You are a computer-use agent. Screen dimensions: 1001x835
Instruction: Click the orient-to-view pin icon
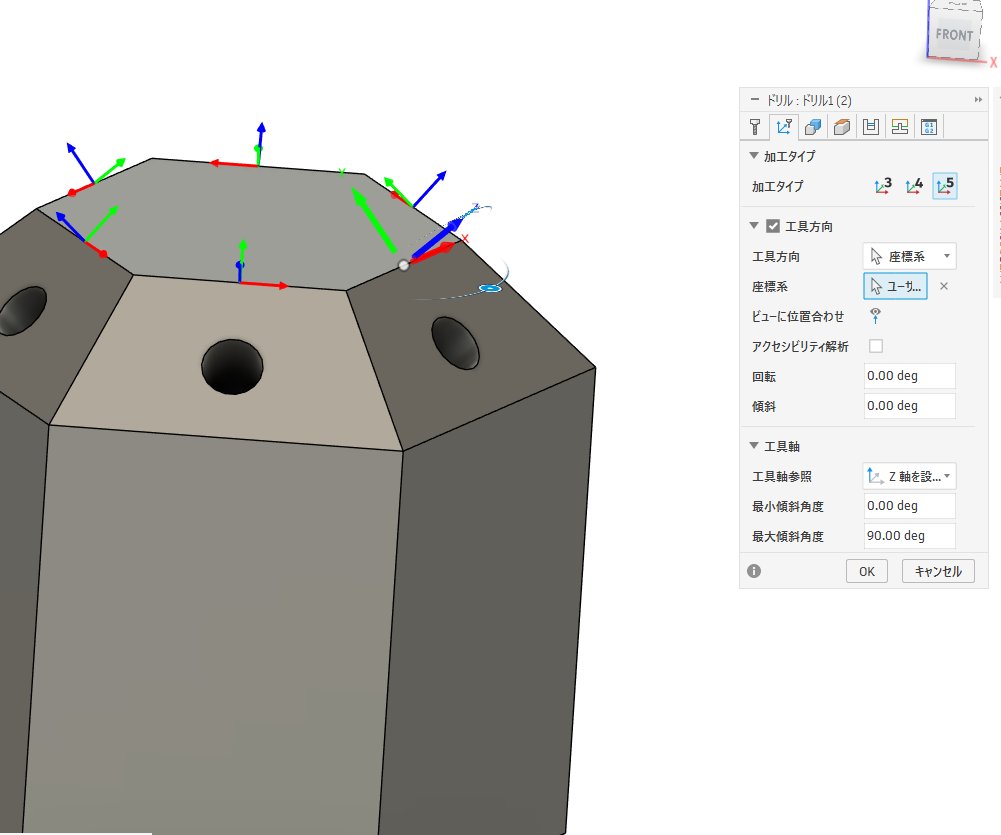[874, 314]
